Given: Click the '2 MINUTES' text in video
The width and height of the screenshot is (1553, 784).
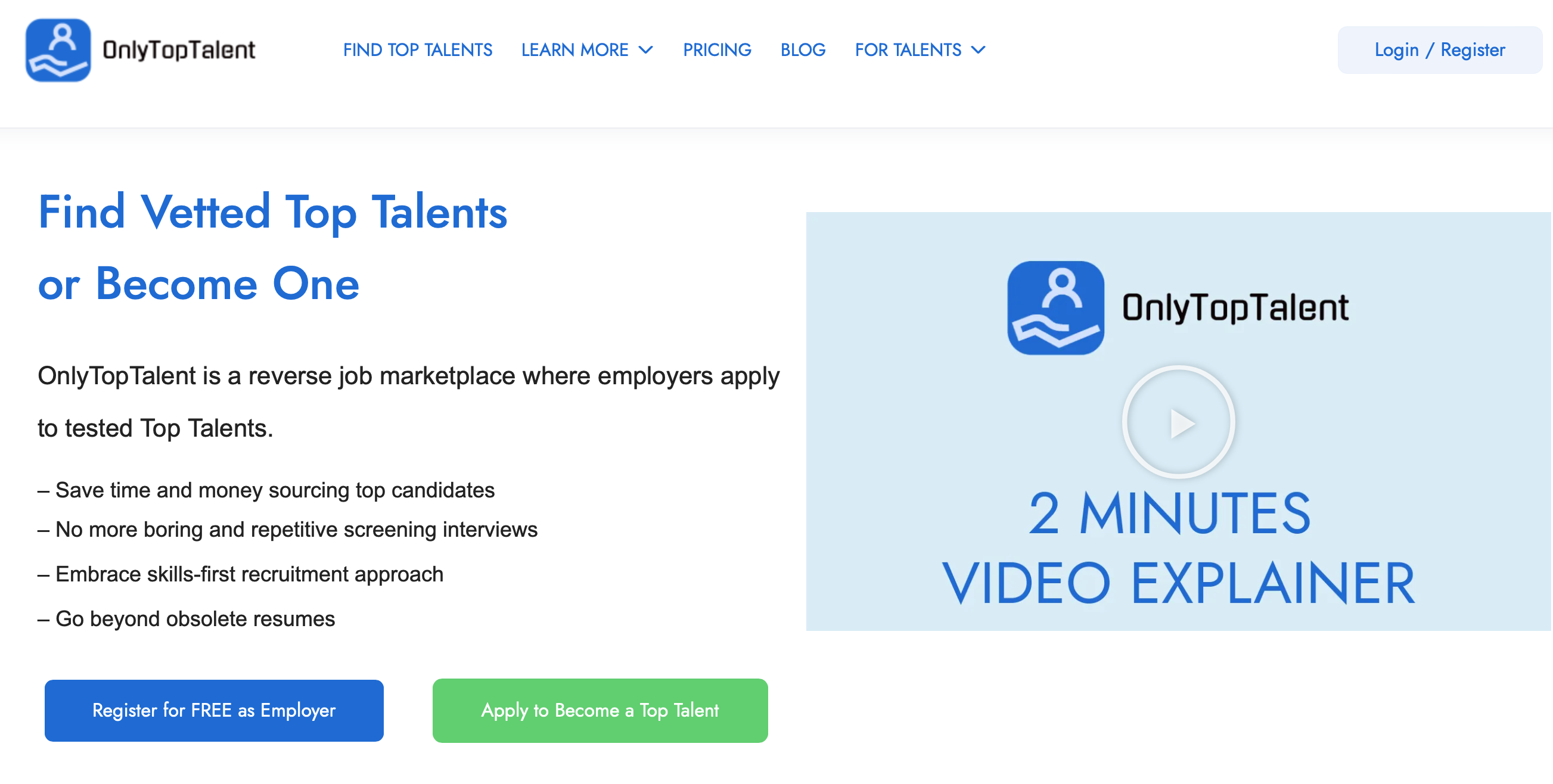Looking at the screenshot, I should pyautogui.click(x=1170, y=513).
